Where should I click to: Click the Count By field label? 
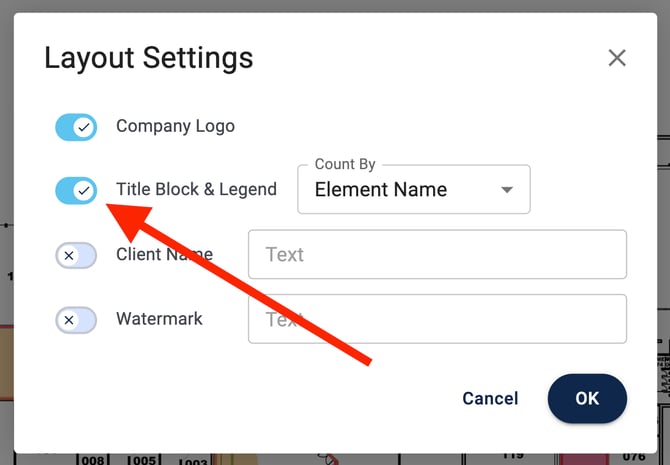344,164
